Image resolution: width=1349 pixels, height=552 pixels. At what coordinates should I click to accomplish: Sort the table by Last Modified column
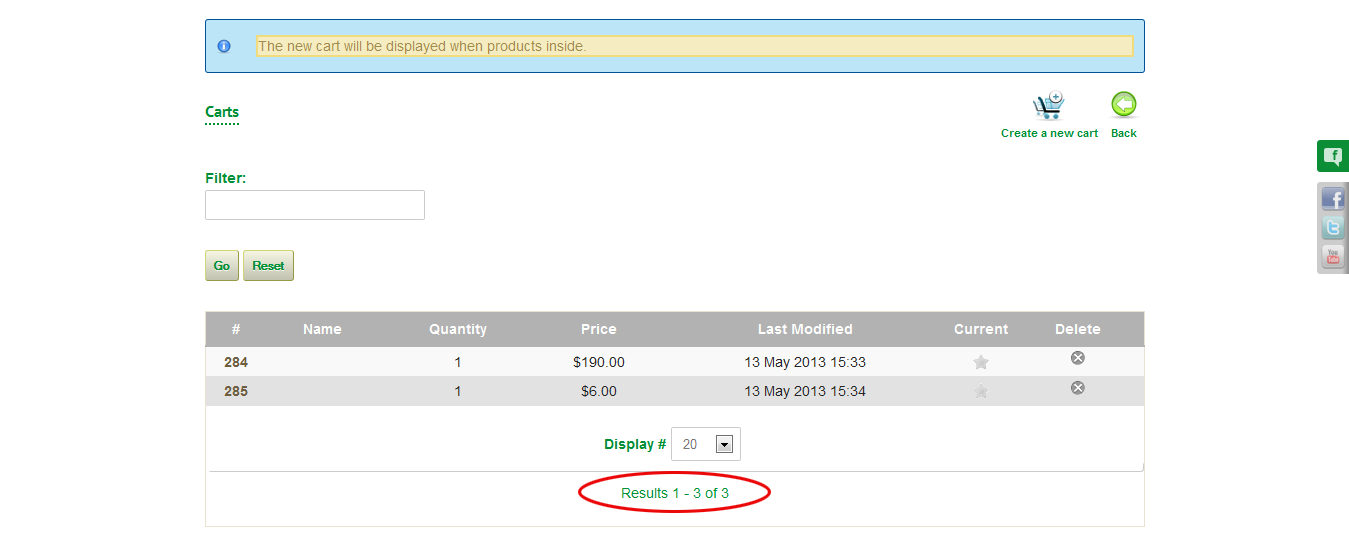pyautogui.click(x=805, y=329)
